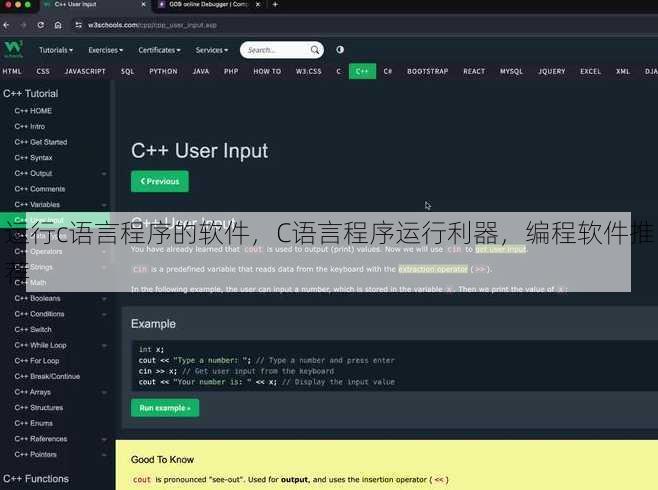This screenshot has width=658, height=490.
Task: Open C++ Get Started in sidebar
Action: (x=41, y=142)
